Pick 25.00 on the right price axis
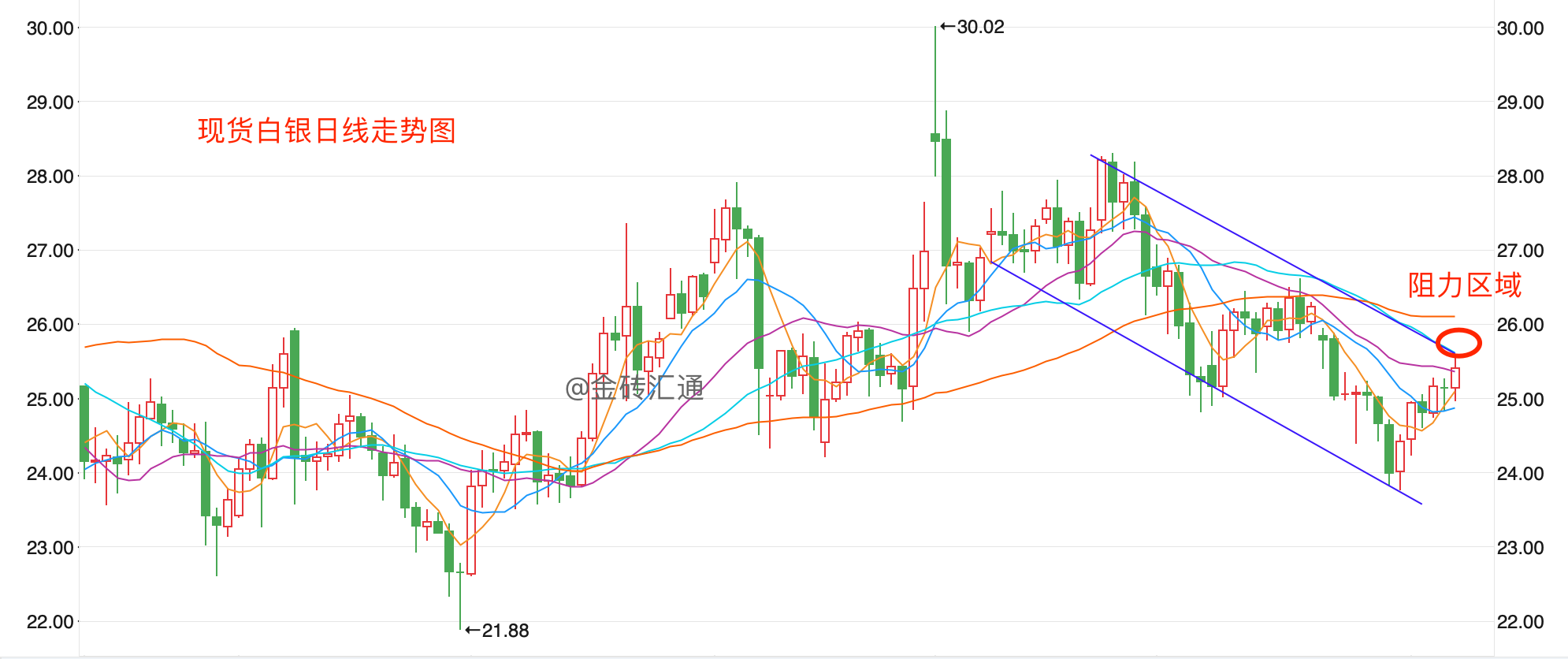Viewport: 1568px width, 659px height. tap(1521, 400)
